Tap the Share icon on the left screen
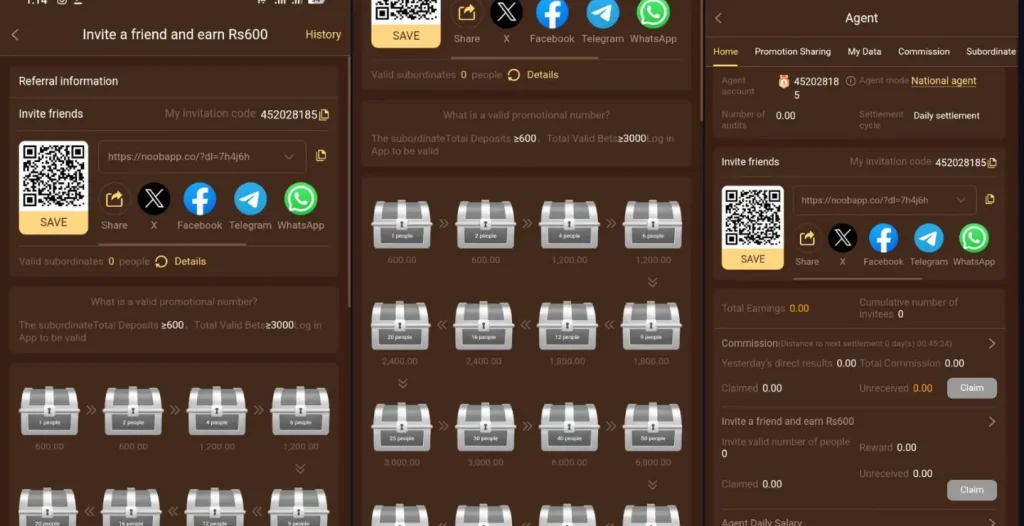Screen dimensions: 1024x526 [114, 199]
